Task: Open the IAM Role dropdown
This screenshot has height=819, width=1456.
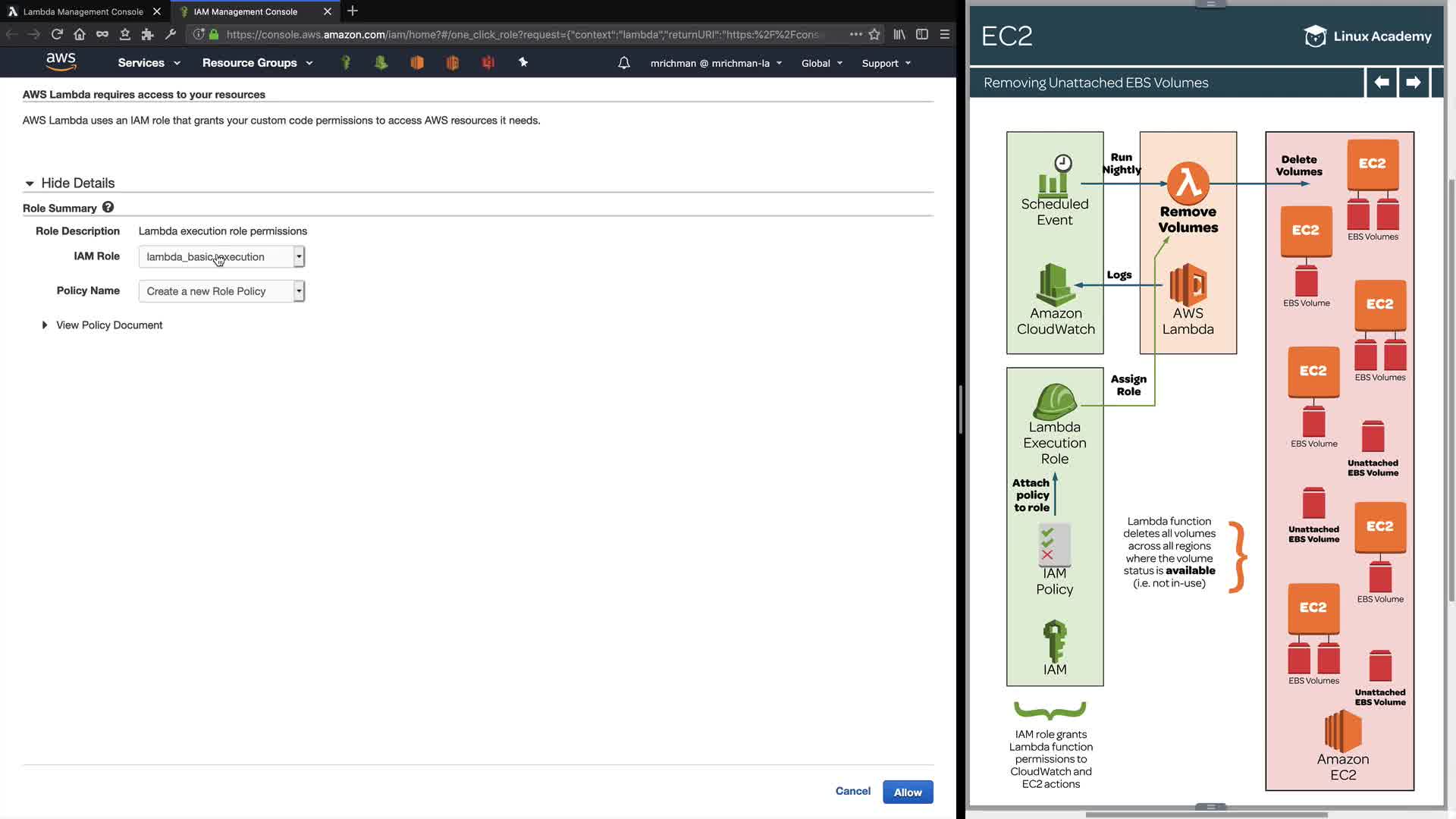Action: [x=221, y=256]
